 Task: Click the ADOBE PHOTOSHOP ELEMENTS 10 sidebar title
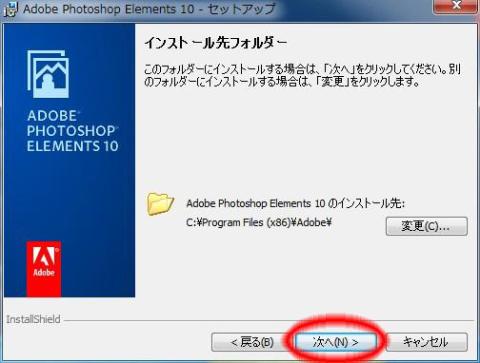coord(72,131)
